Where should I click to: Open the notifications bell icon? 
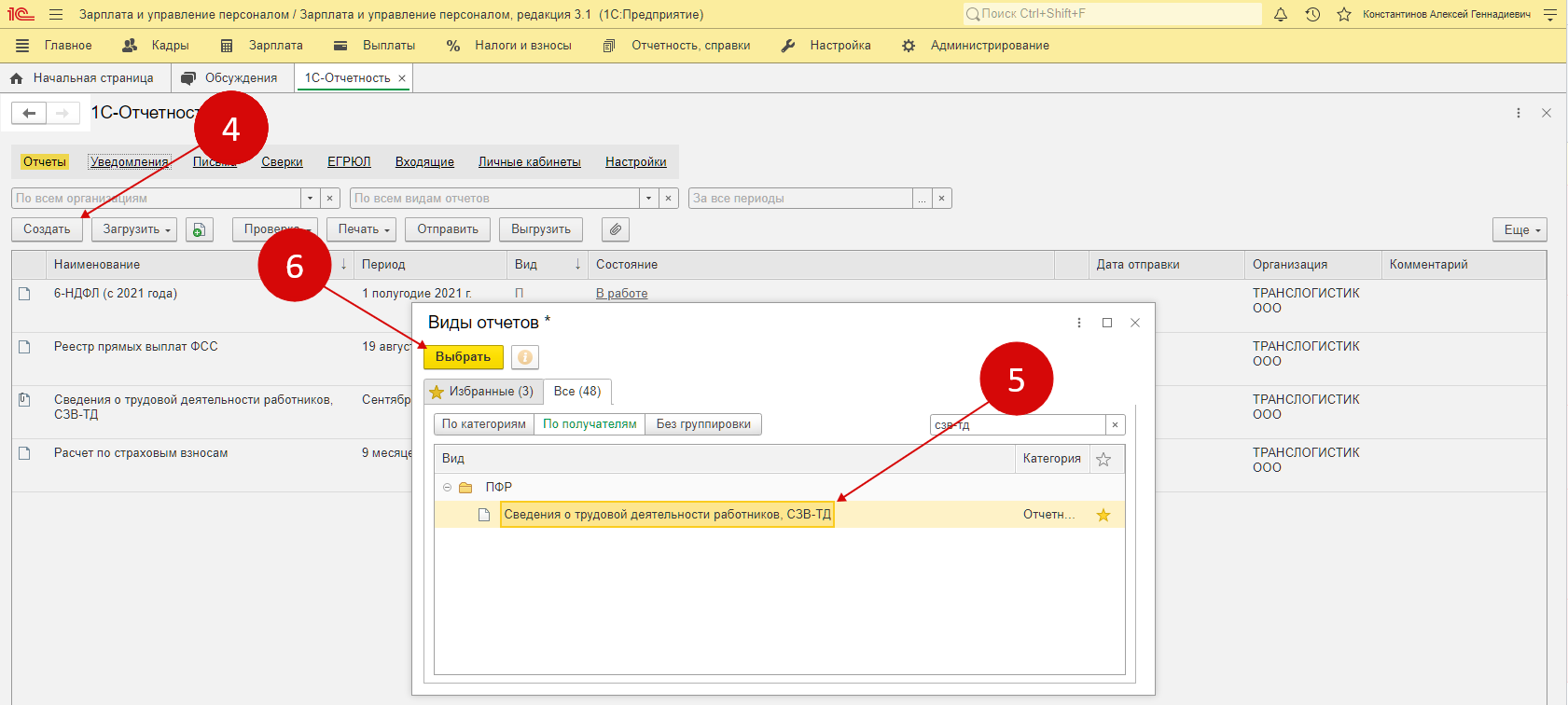tap(1281, 14)
